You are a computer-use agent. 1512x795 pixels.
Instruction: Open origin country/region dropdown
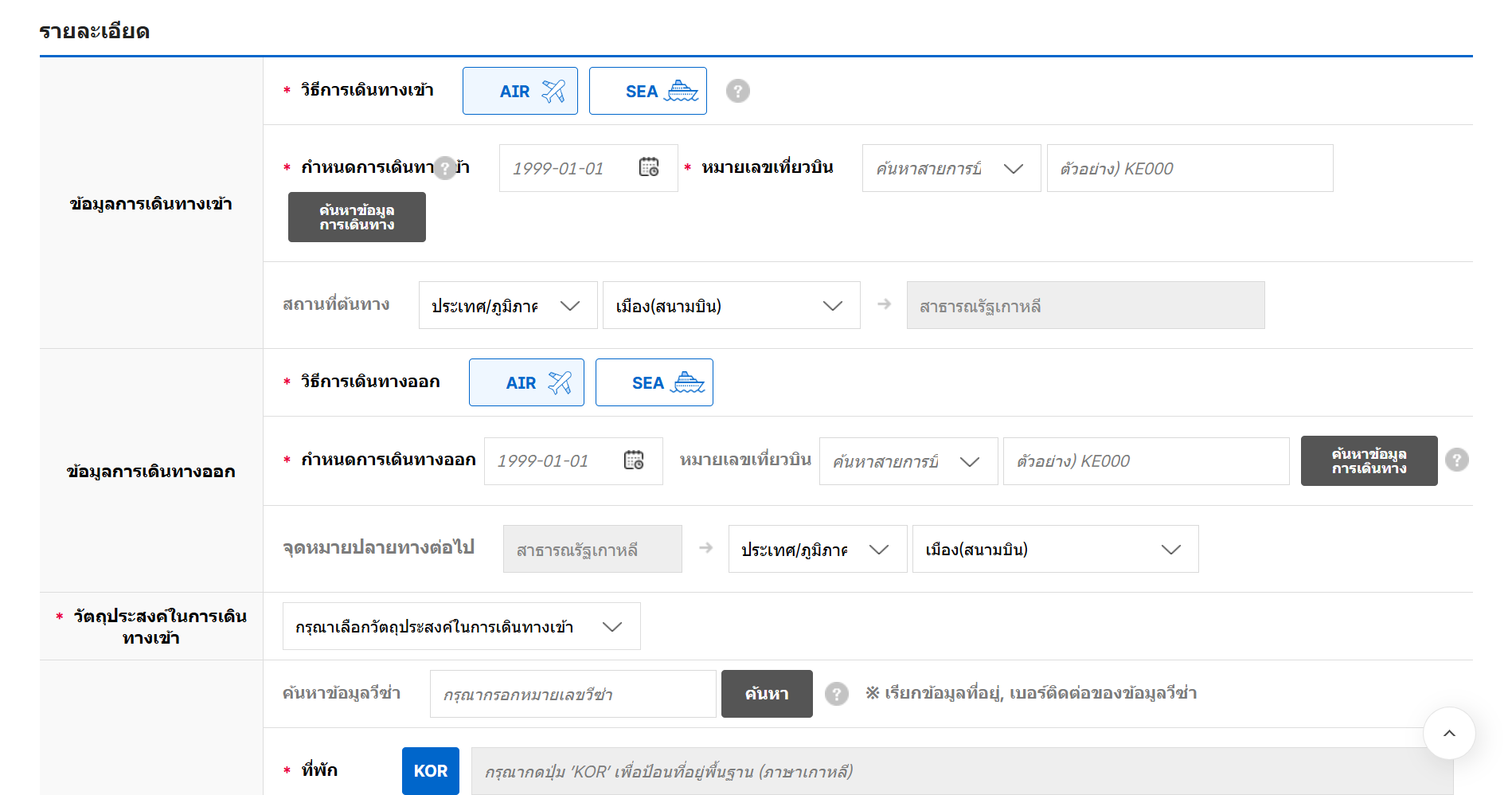click(x=507, y=306)
